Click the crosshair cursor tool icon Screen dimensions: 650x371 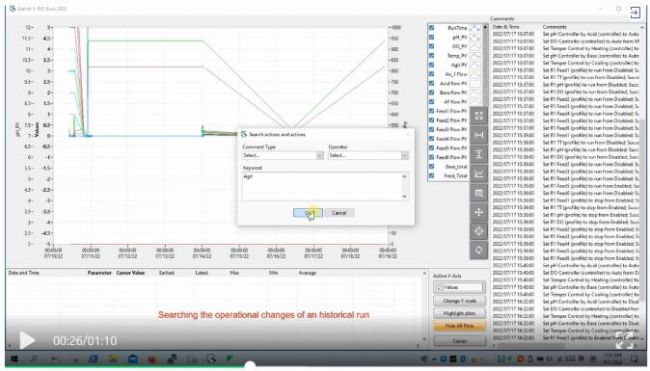[479, 231]
